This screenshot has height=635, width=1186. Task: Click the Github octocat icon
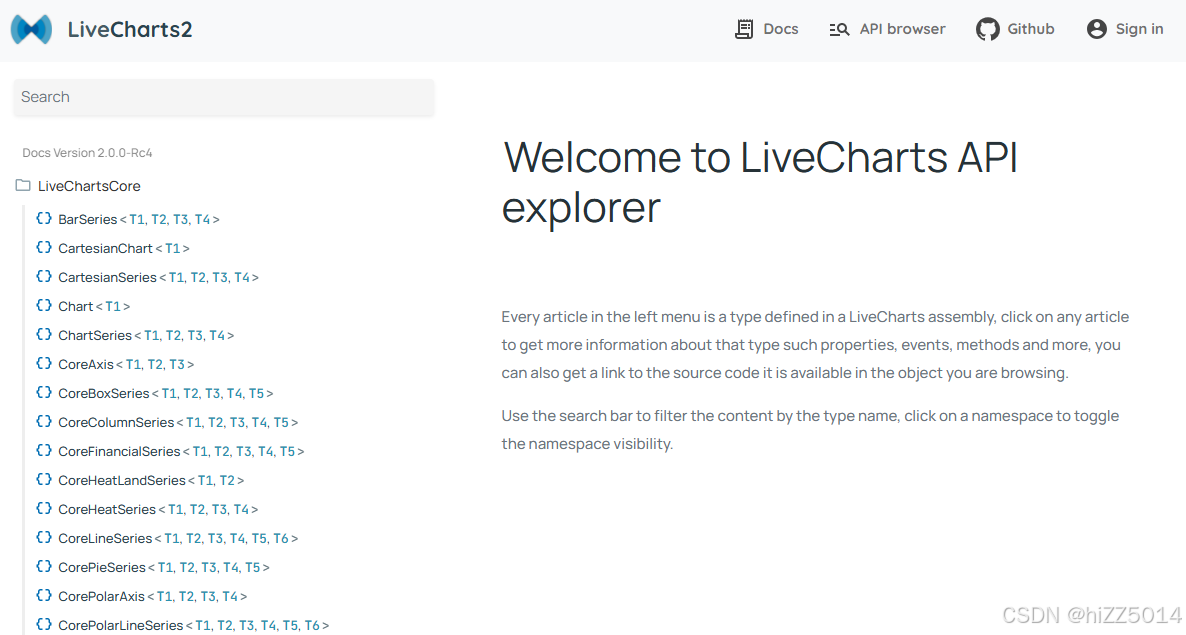[987, 29]
